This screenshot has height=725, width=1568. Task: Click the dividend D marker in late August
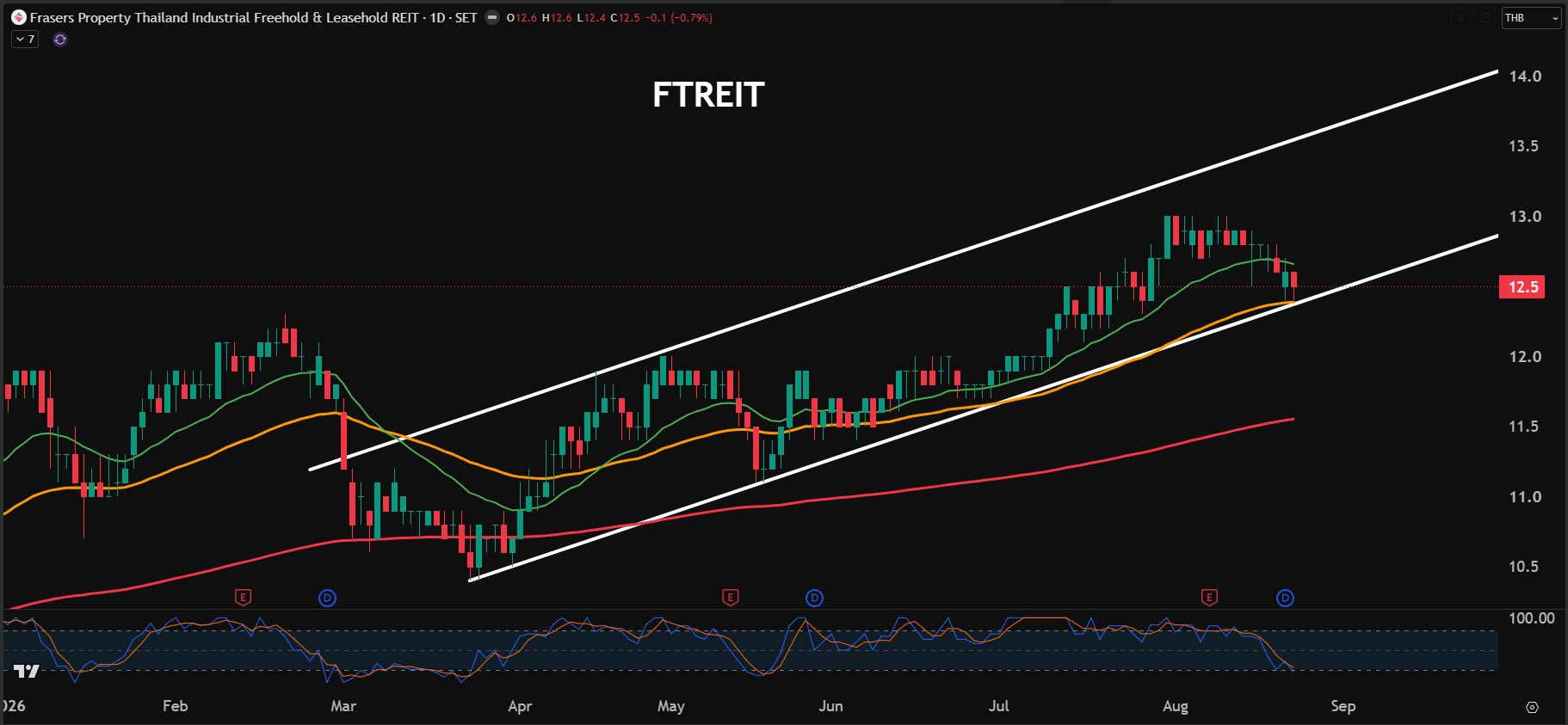pyautogui.click(x=1285, y=598)
